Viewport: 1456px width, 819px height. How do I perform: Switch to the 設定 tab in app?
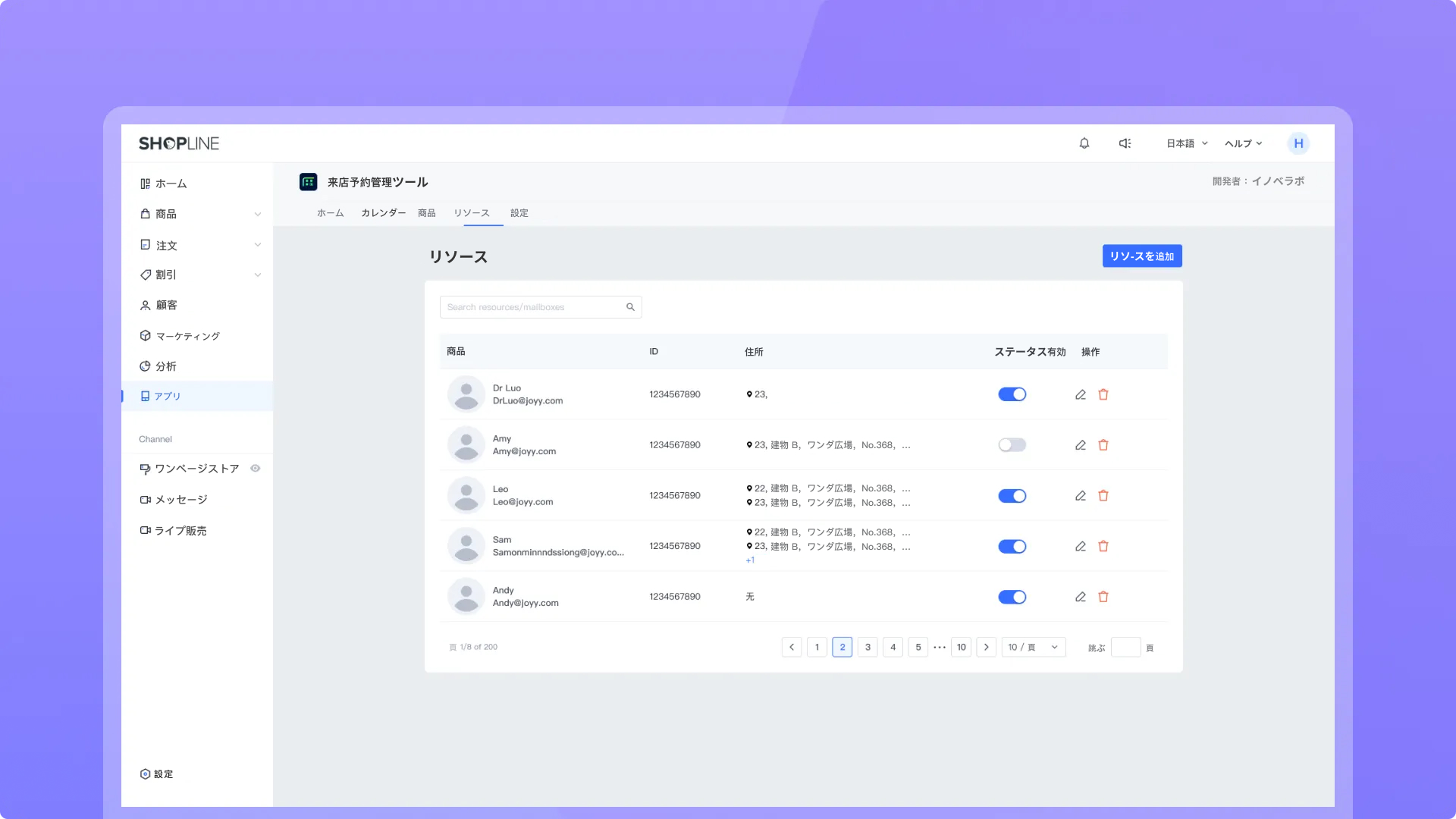pos(519,213)
